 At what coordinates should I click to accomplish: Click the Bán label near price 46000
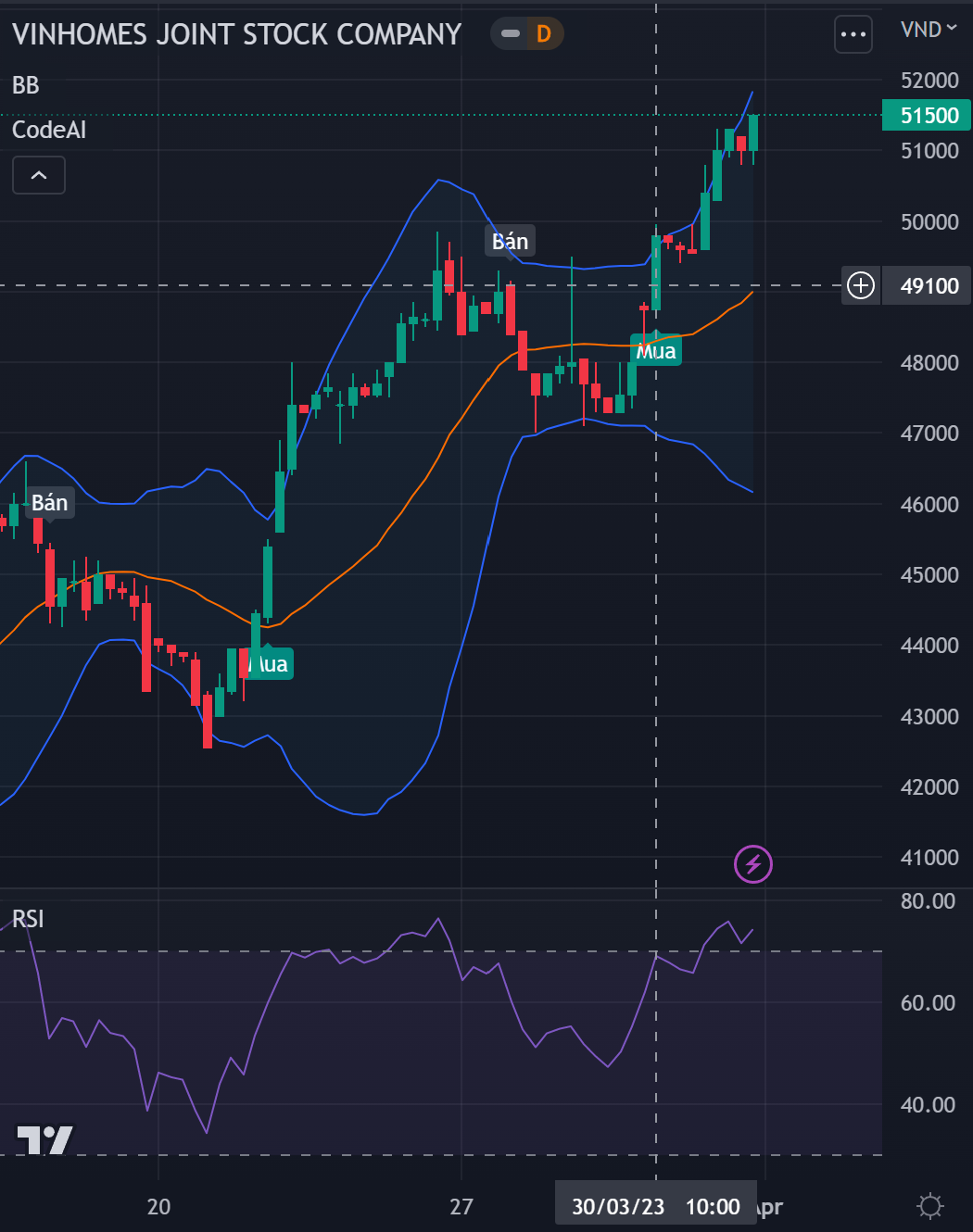pos(50,503)
